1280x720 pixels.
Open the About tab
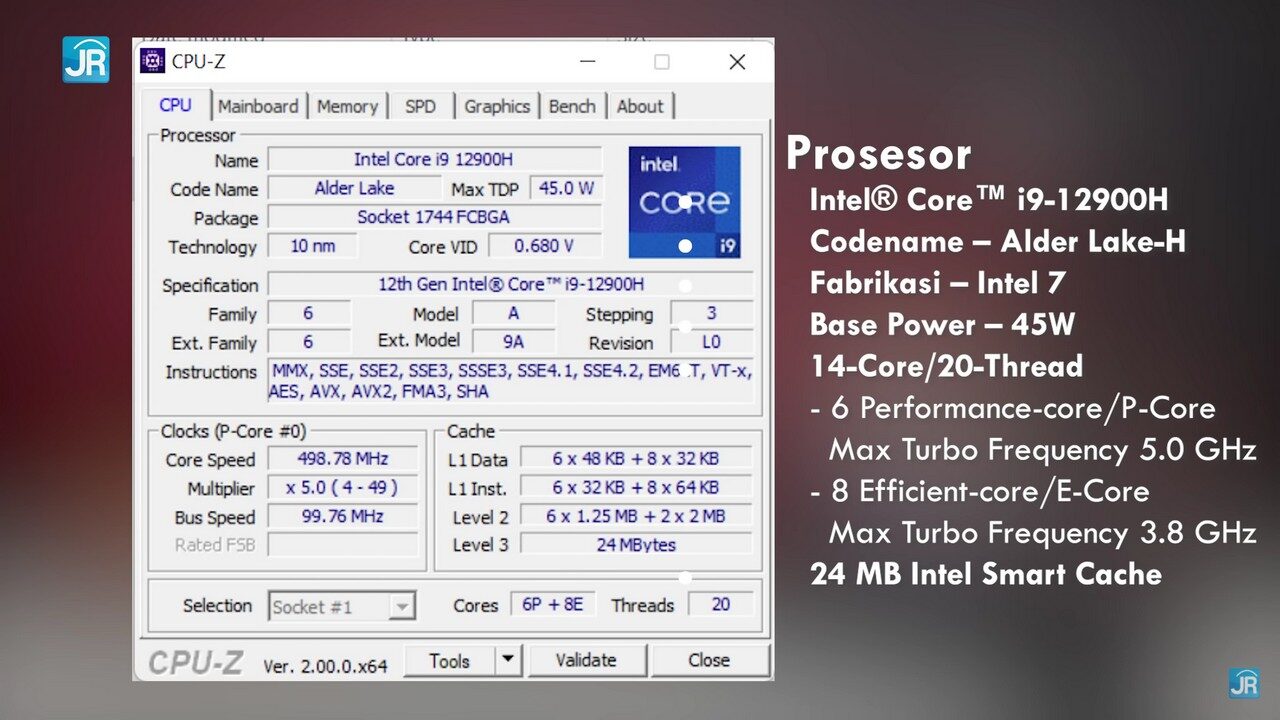(640, 106)
